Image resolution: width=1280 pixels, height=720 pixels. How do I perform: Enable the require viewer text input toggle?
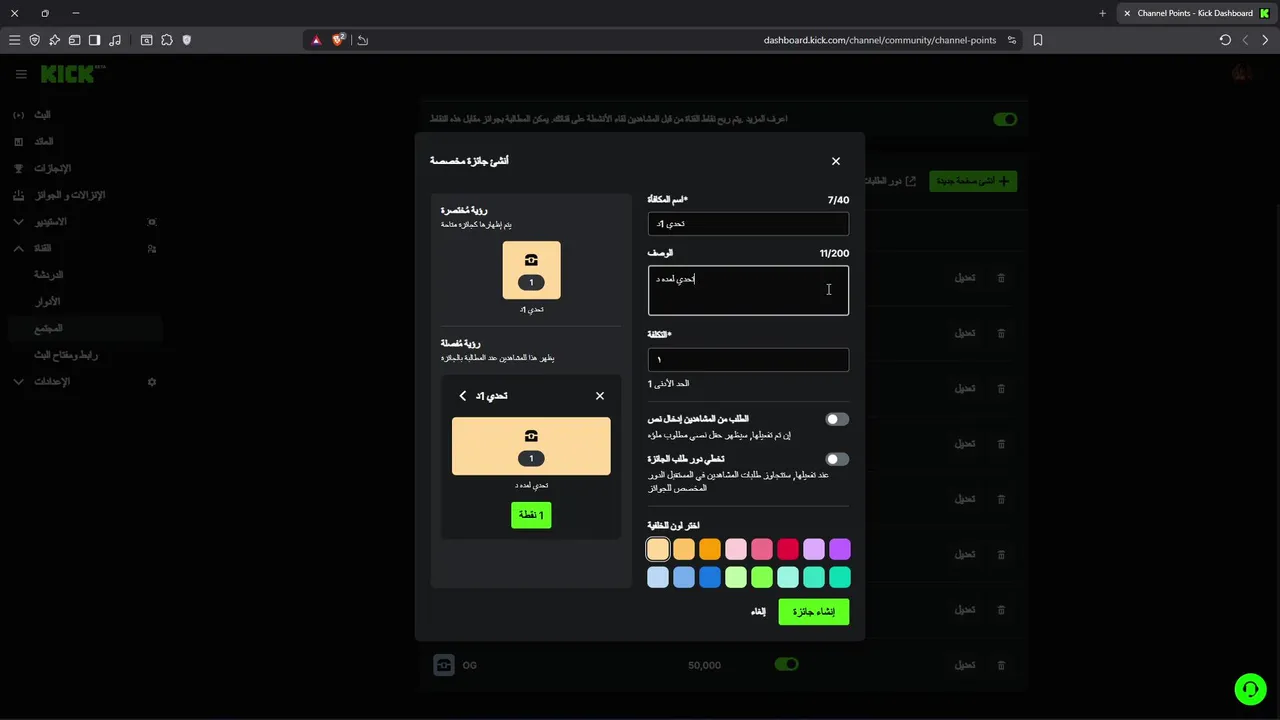[837, 420]
